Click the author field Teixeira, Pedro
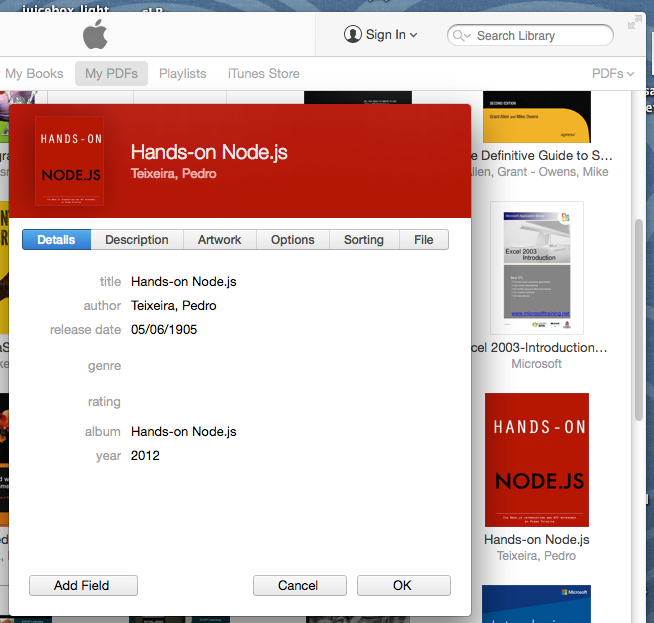 tap(174, 306)
